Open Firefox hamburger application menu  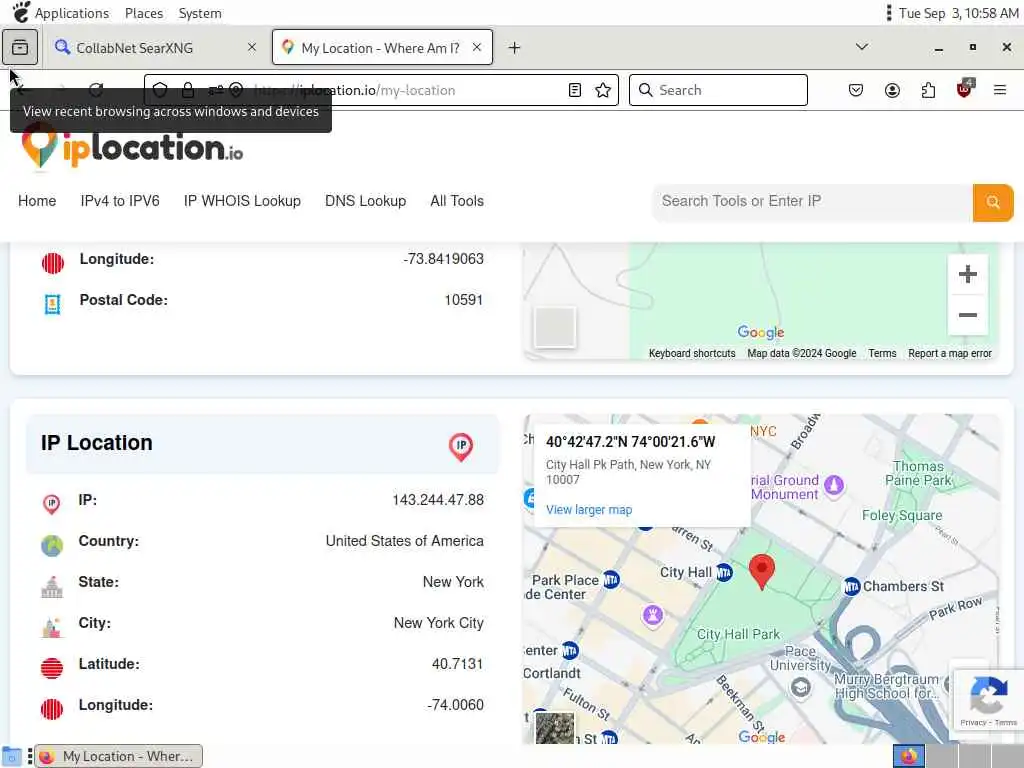[1000, 90]
